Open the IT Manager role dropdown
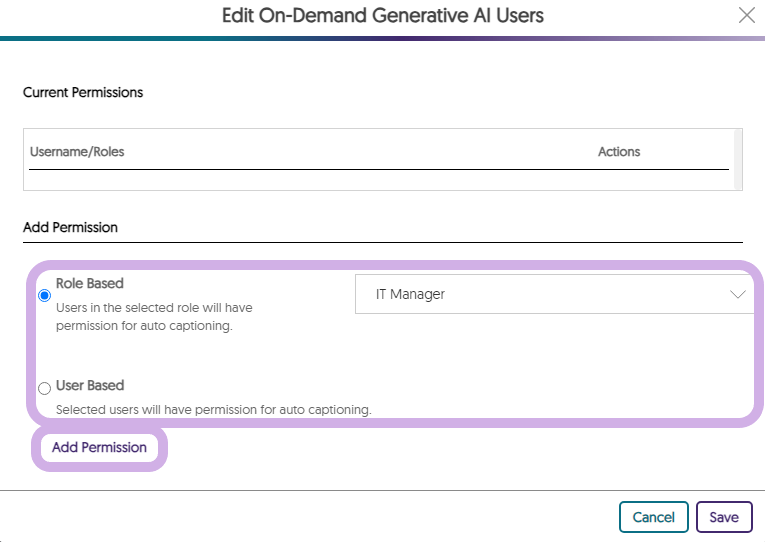765x542 pixels. click(554, 294)
